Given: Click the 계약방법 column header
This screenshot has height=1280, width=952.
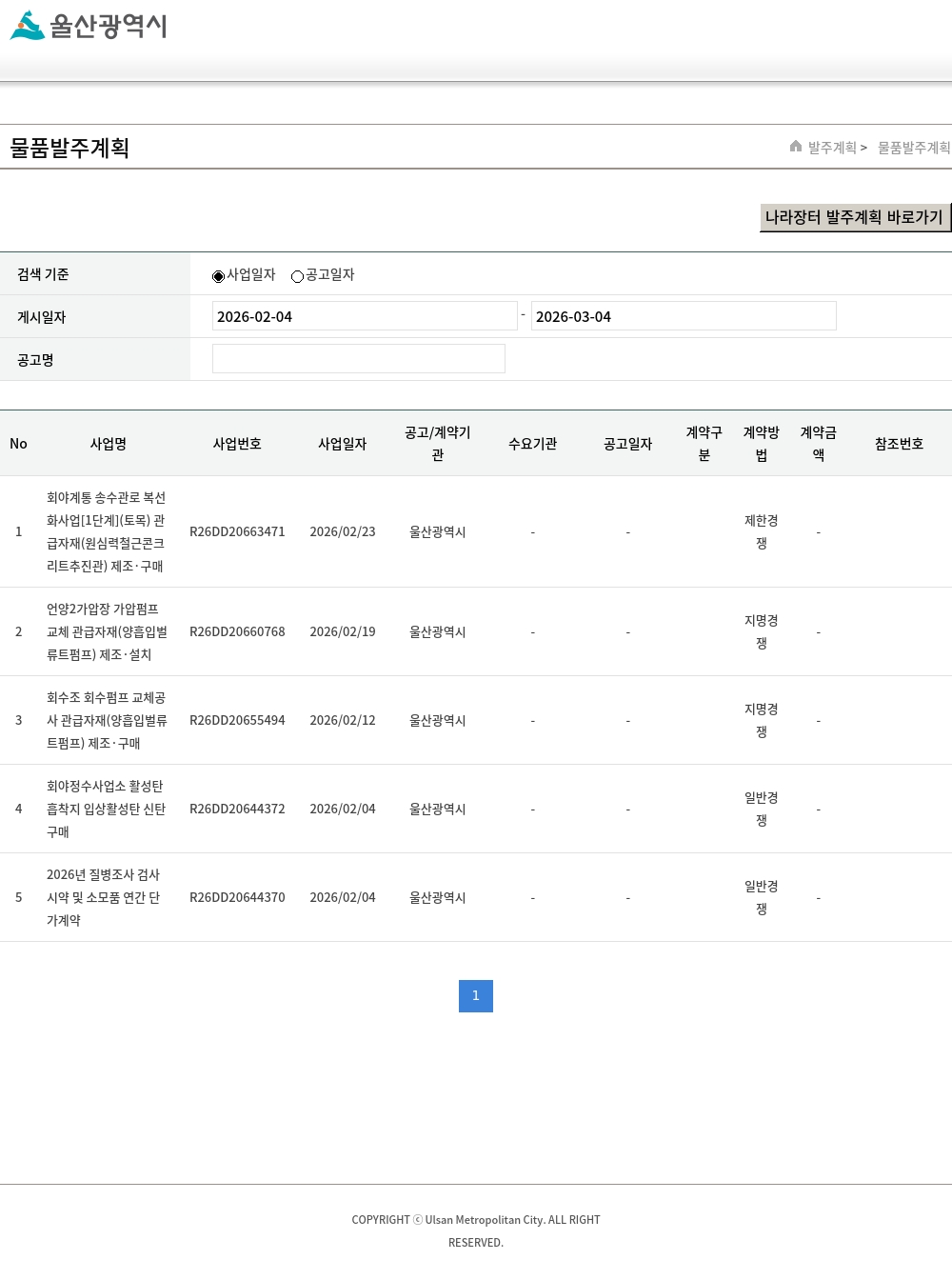Looking at the screenshot, I should click(x=761, y=444).
